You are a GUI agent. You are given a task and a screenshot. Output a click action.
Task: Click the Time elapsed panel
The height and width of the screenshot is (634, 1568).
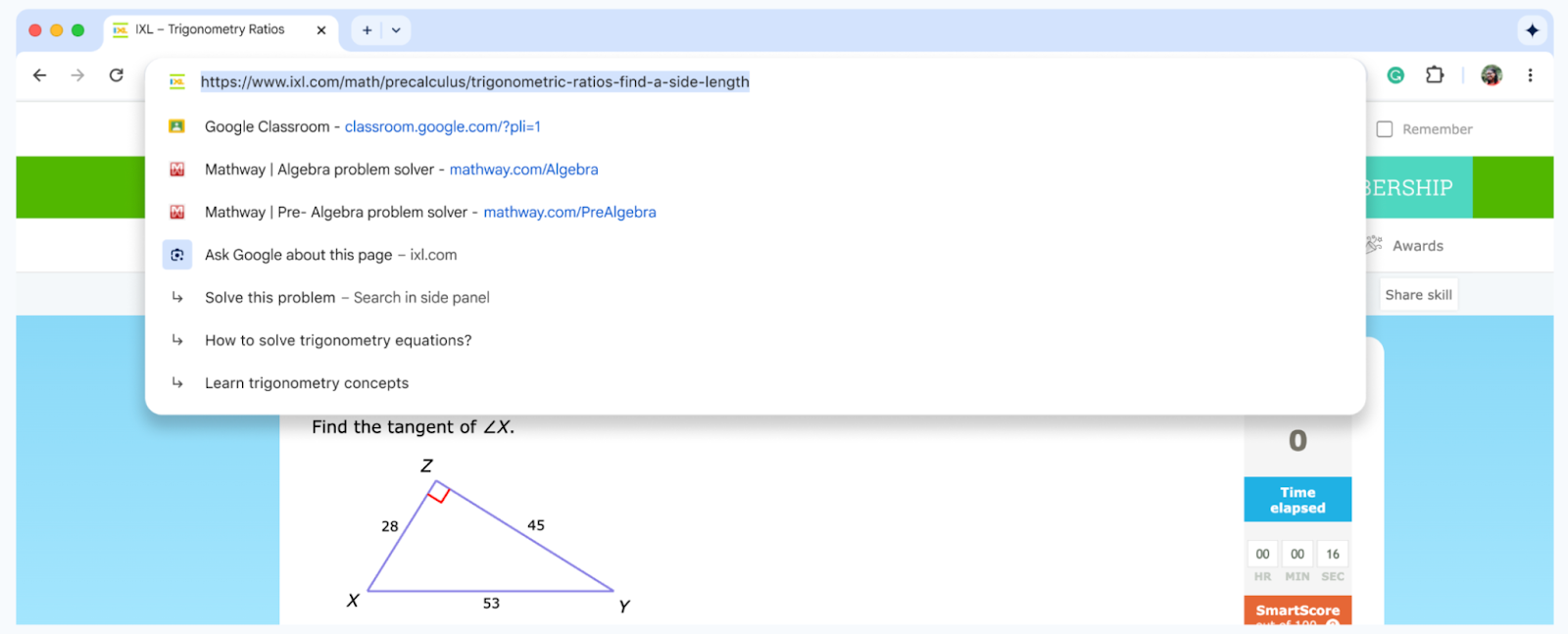1298,500
